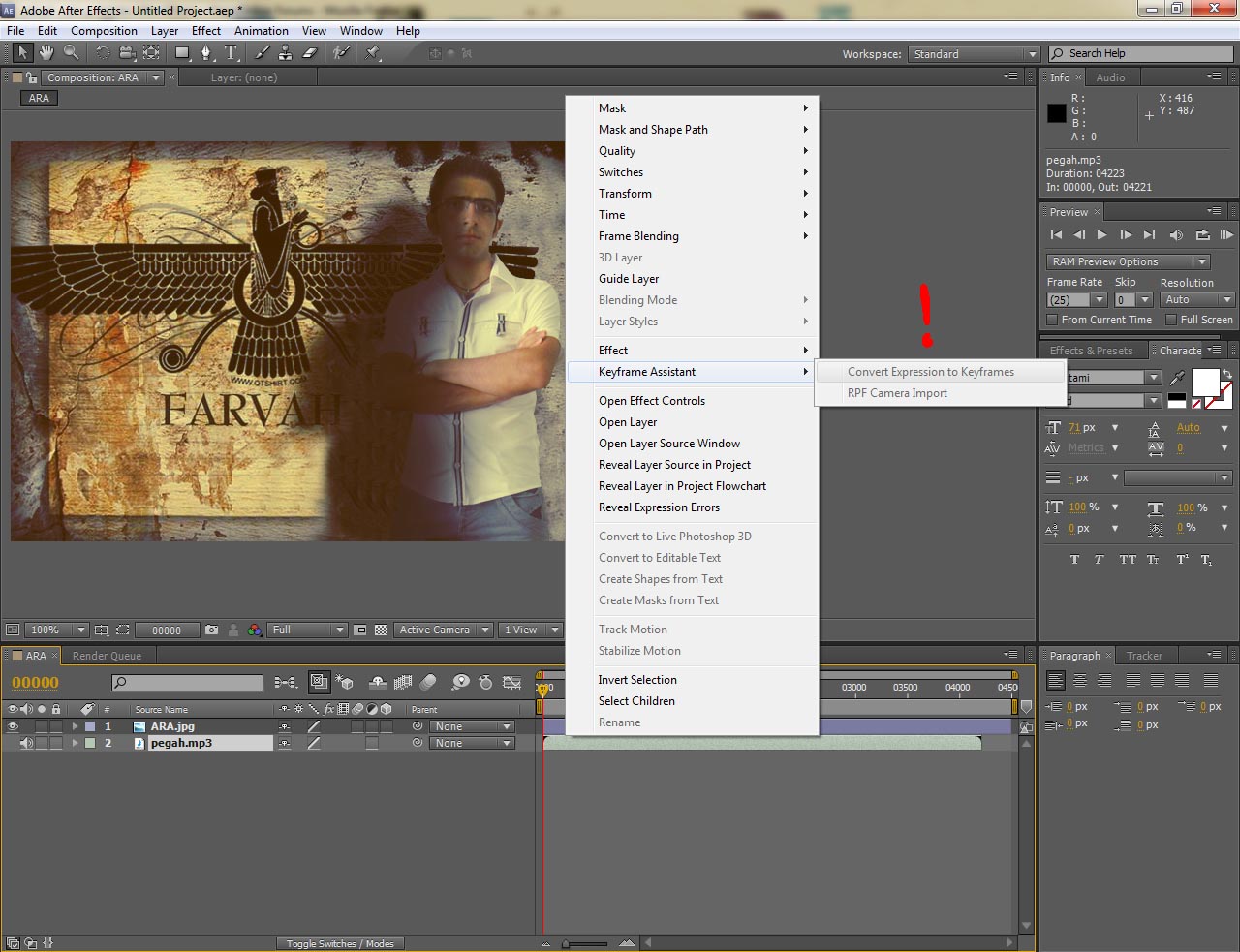Toggle the solo box on pegah.mp3 layer

click(42, 743)
